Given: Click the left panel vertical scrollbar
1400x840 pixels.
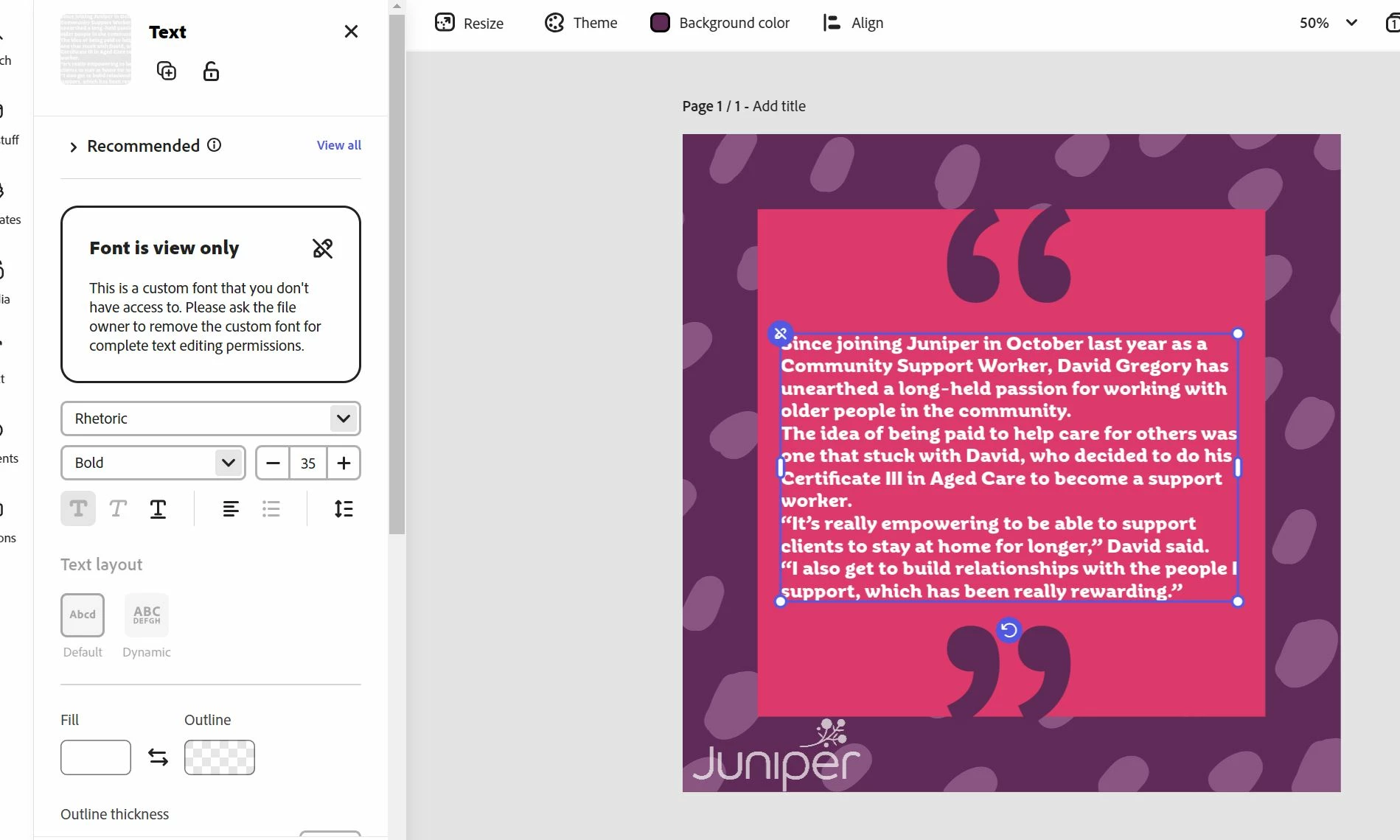Looking at the screenshot, I should pyautogui.click(x=397, y=274).
